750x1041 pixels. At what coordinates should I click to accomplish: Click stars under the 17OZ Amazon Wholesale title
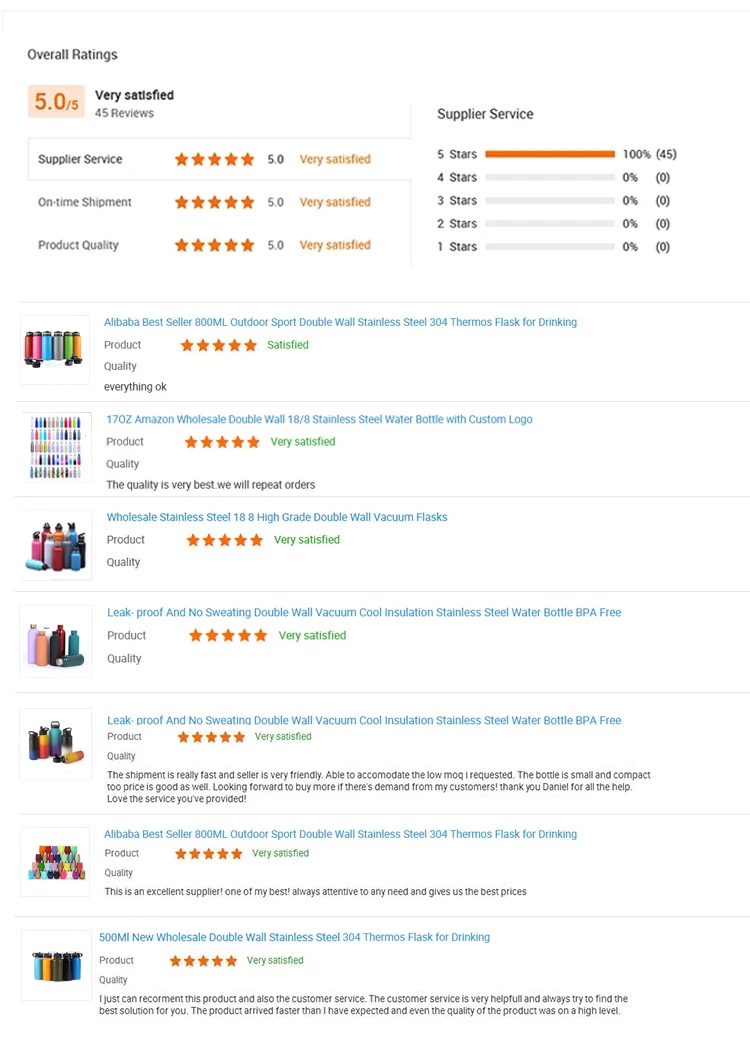[222, 442]
